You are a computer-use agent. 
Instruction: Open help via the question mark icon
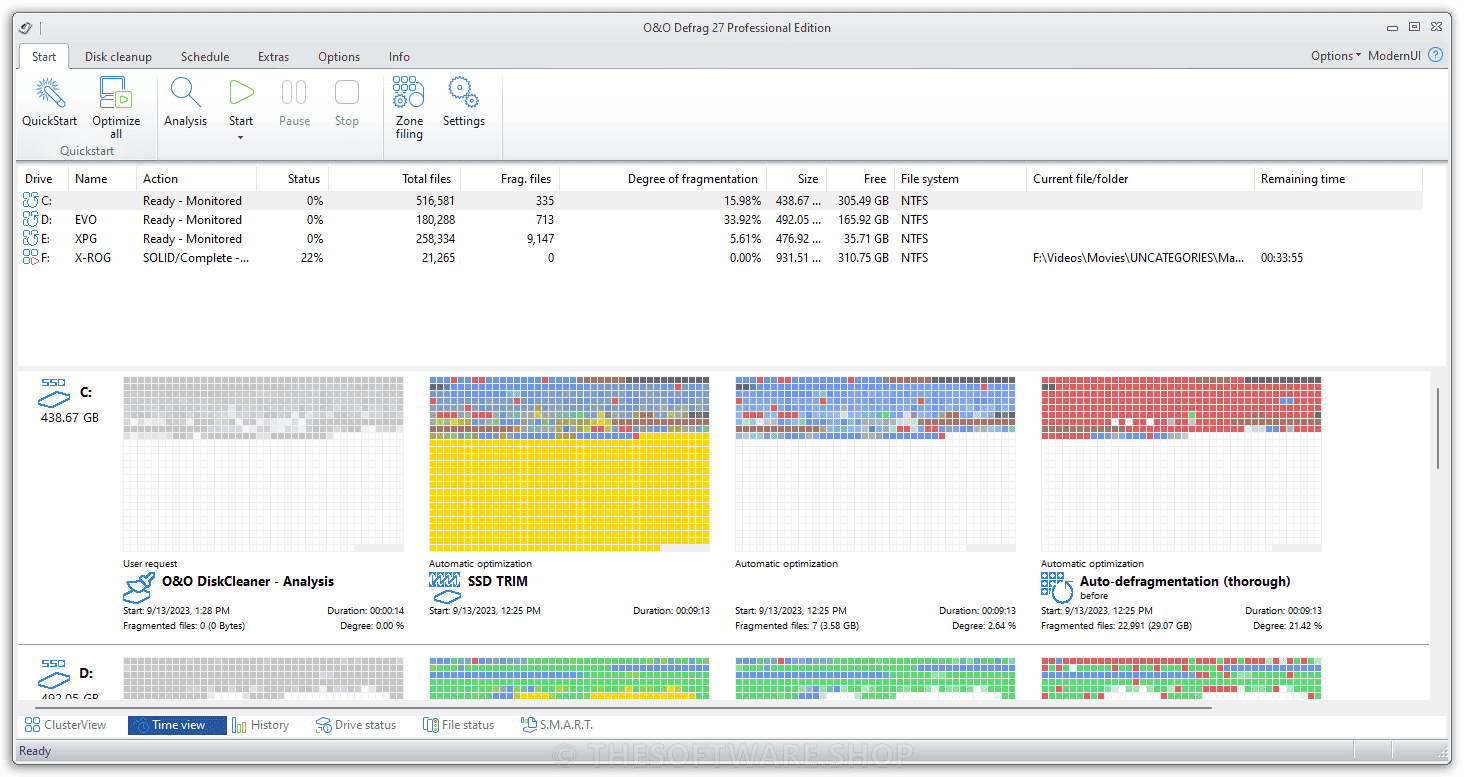[x=1436, y=55]
